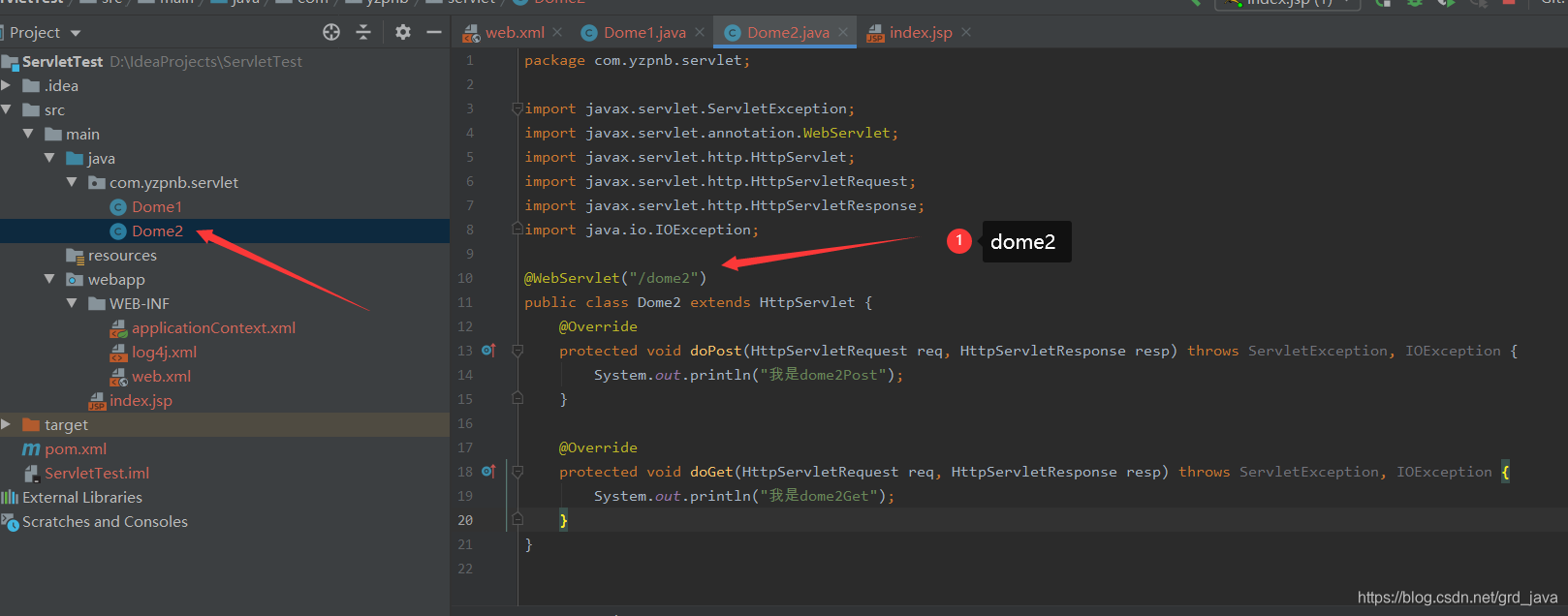
Task: Click the "我是dome2Post" string
Action: tap(823, 375)
